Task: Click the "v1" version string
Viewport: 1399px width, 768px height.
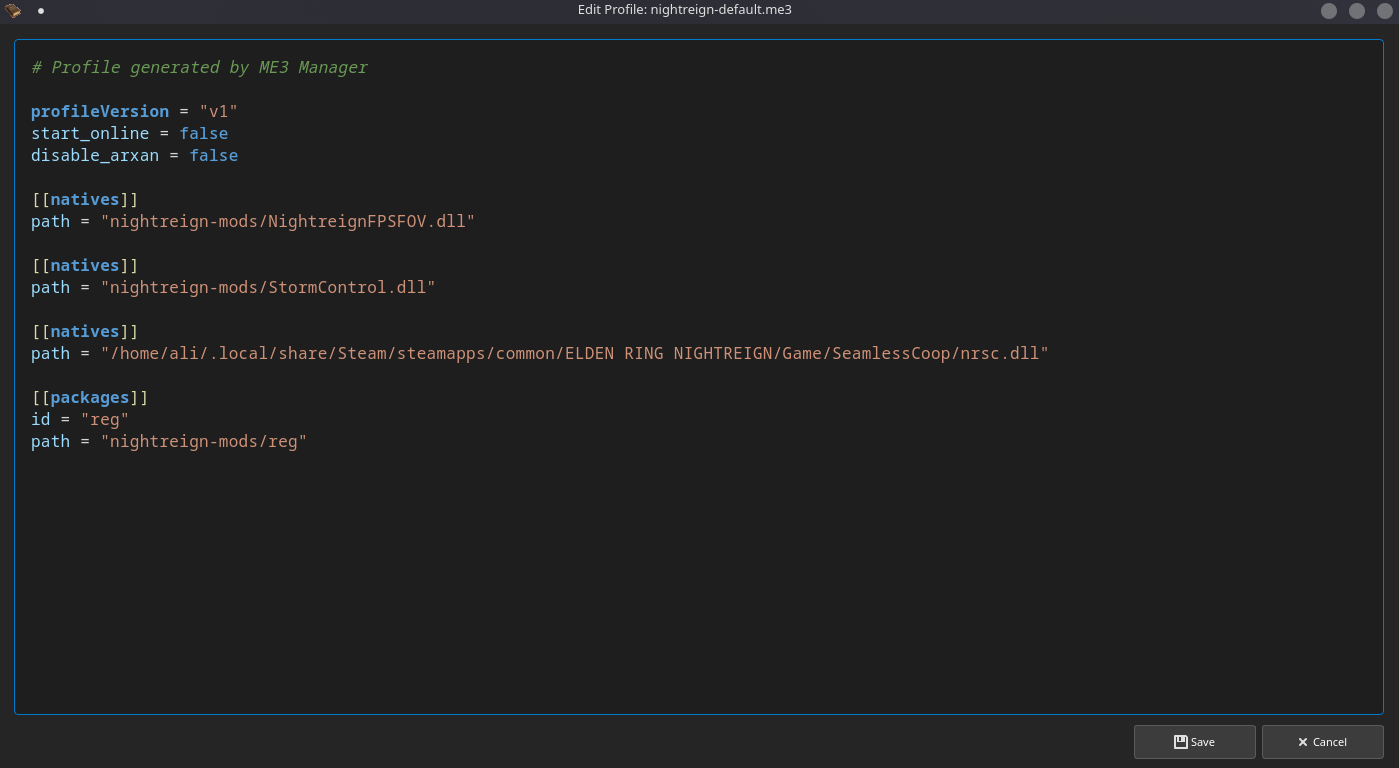Action: [x=218, y=111]
